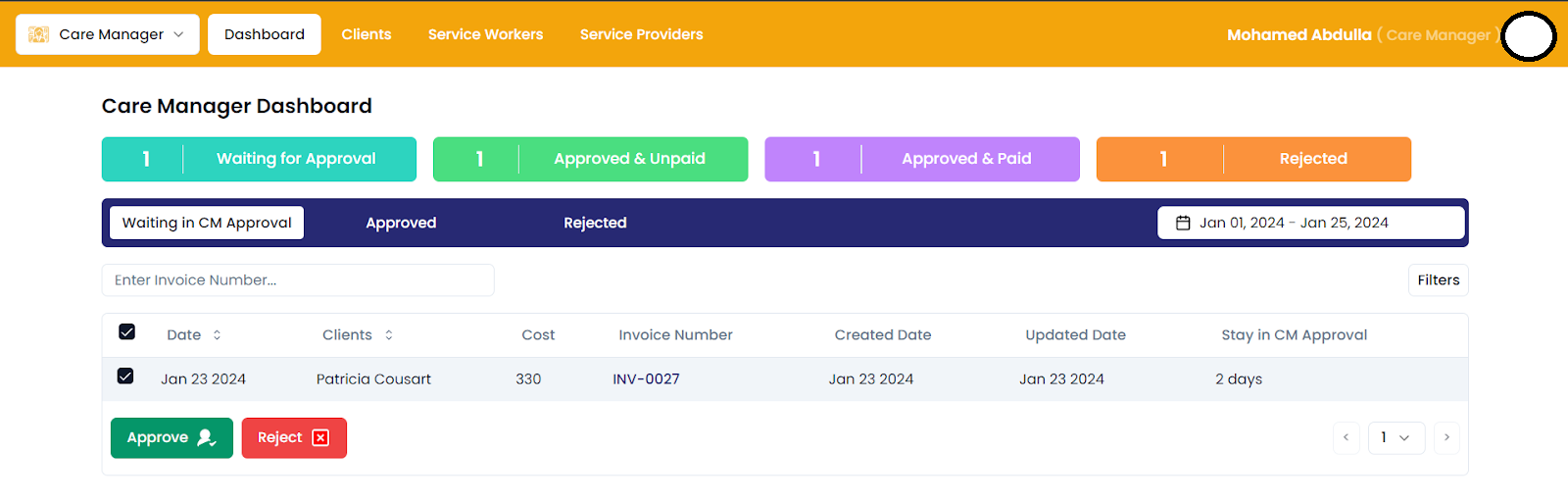Click the calendar icon in date range
Viewport: 1568px width, 502px height.
pyautogui.click(x=1183, y=223)
